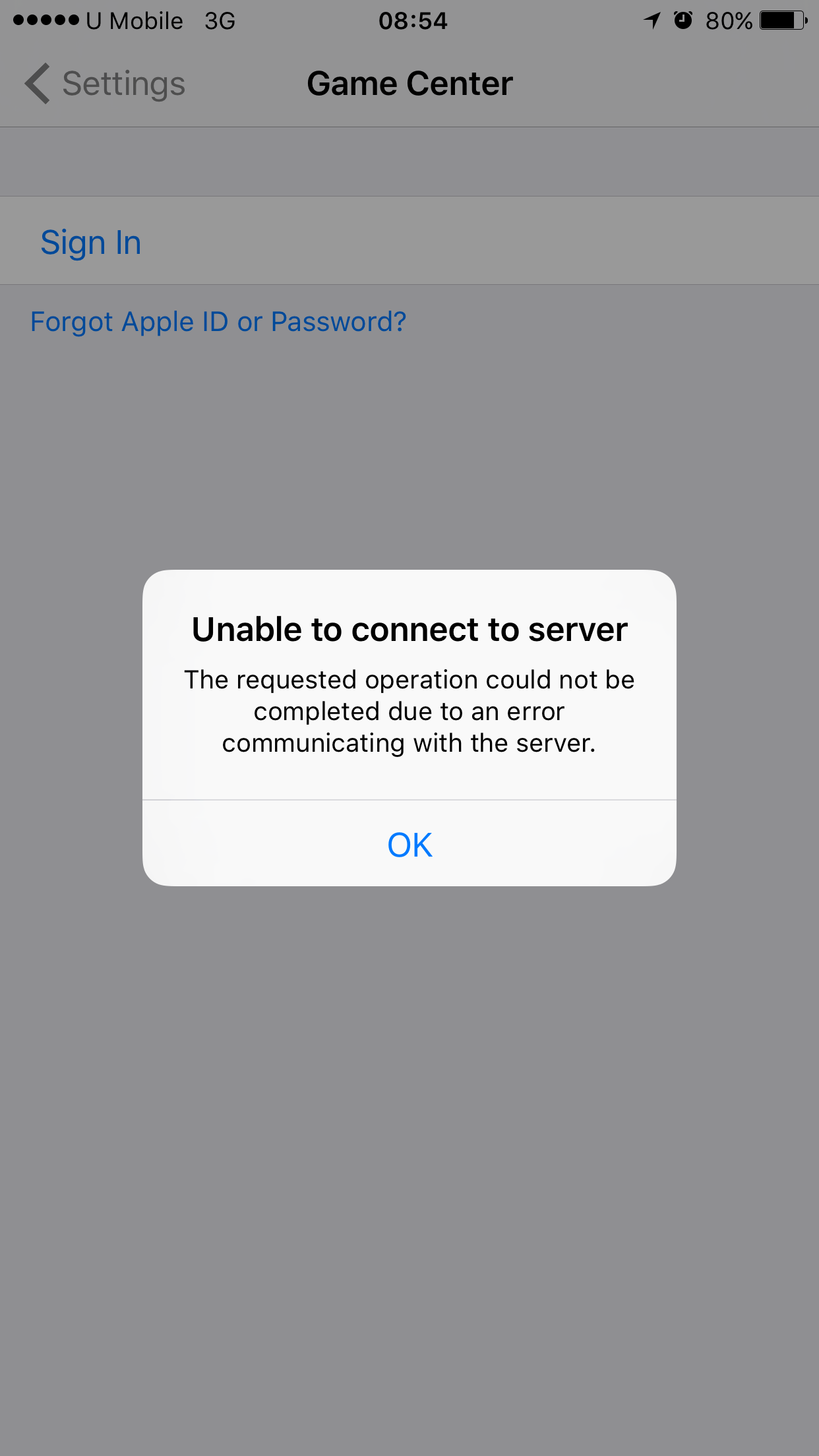
Task: Tap the 3G network indicator
Action: tap(220, 21)
